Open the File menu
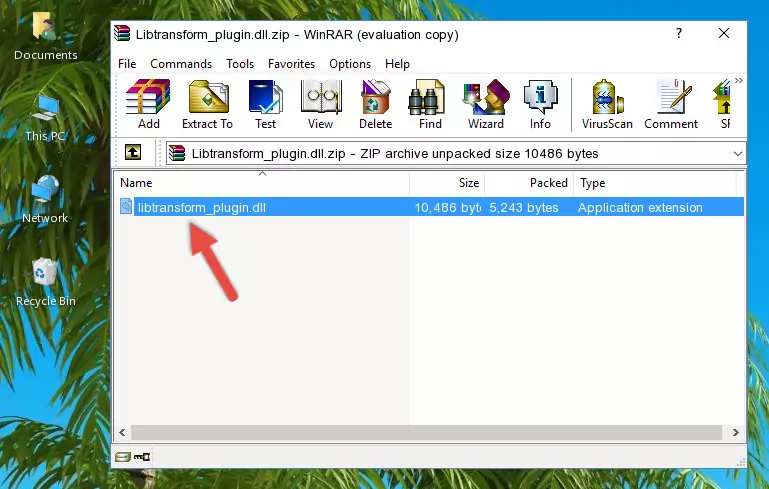The height and width of the screenshot is (489, 769). 127,64
